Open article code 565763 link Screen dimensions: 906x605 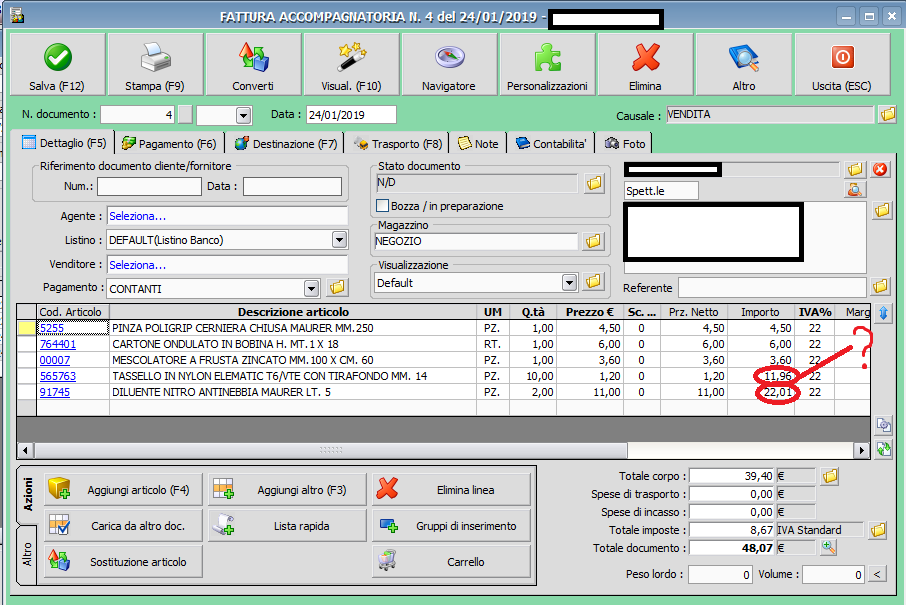(x=57, y=376)
